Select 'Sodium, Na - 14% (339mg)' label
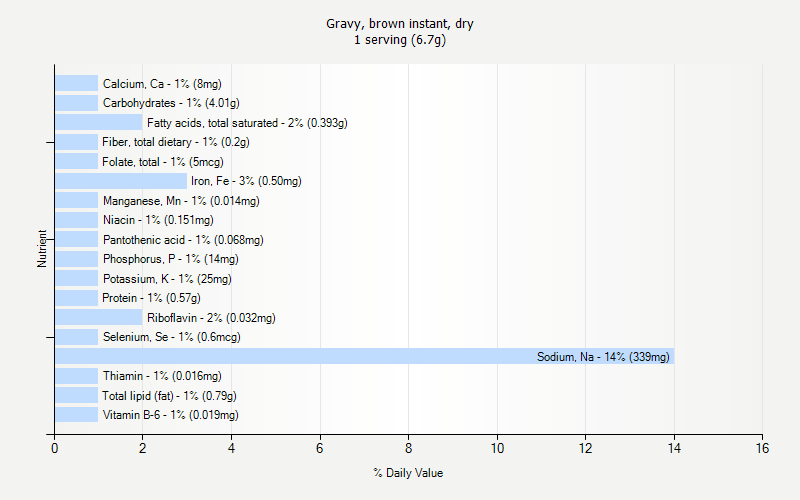800x500 pixels. point(603,357)
